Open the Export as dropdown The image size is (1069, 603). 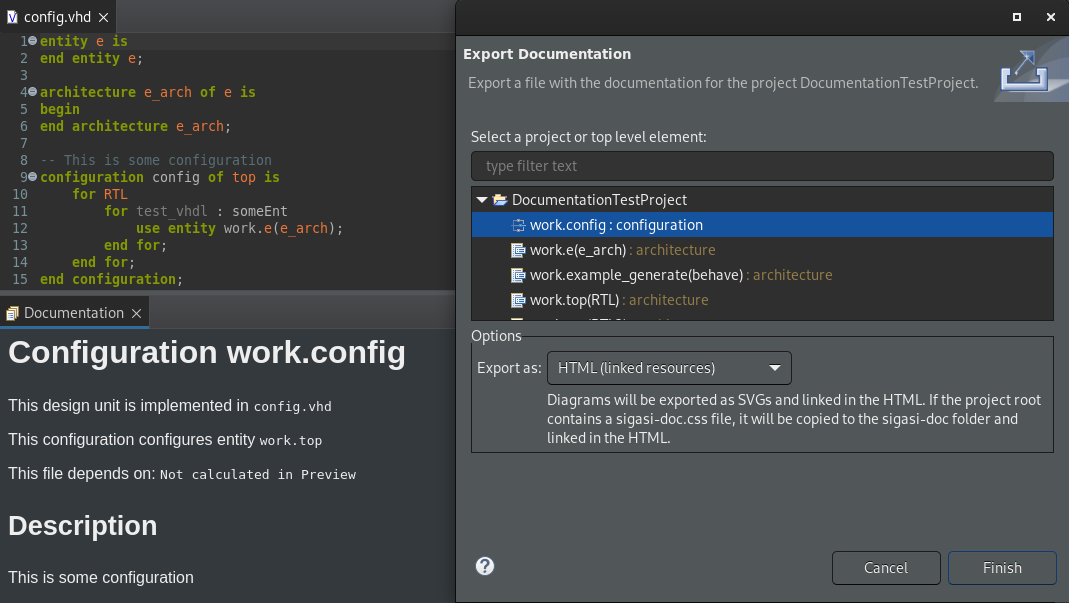pyautogui.click(x=669, y=368)
